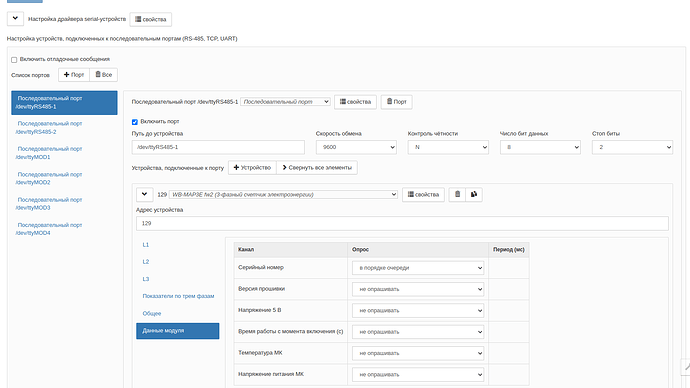
Task: Open polling dropdown for 'Время работы'
Action: pyautogui.click(x=418, y=332)
